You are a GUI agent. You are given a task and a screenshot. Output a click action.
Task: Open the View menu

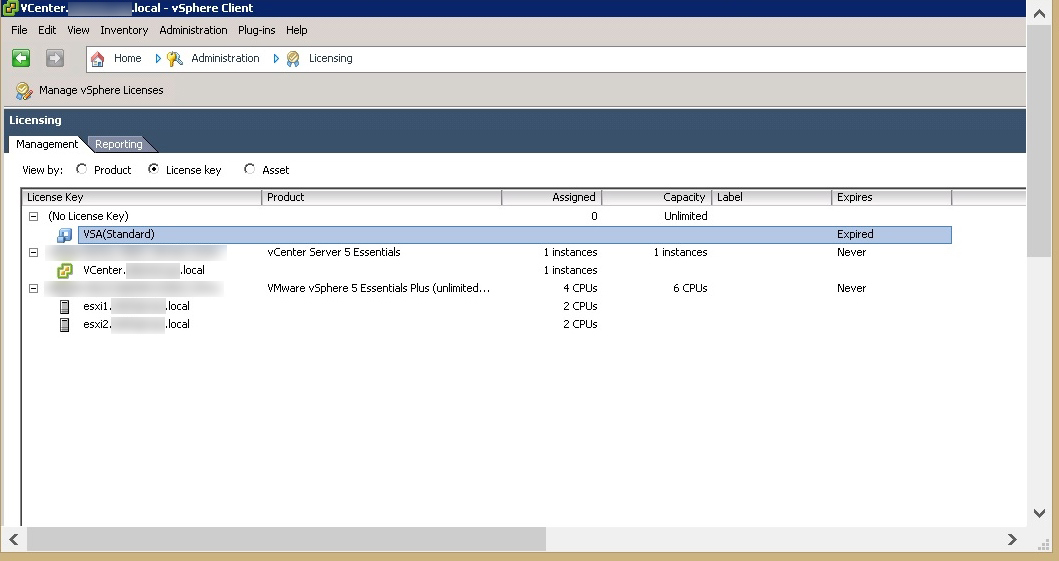click(78, 30)
